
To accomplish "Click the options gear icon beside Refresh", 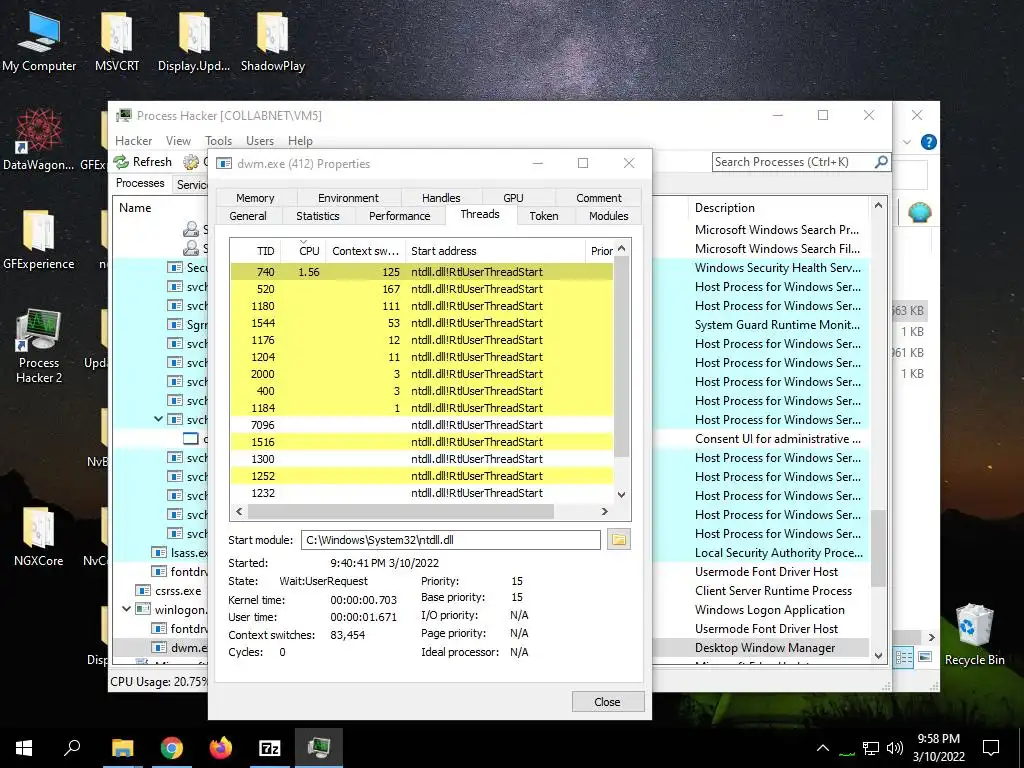I will (x=191, y=162).
